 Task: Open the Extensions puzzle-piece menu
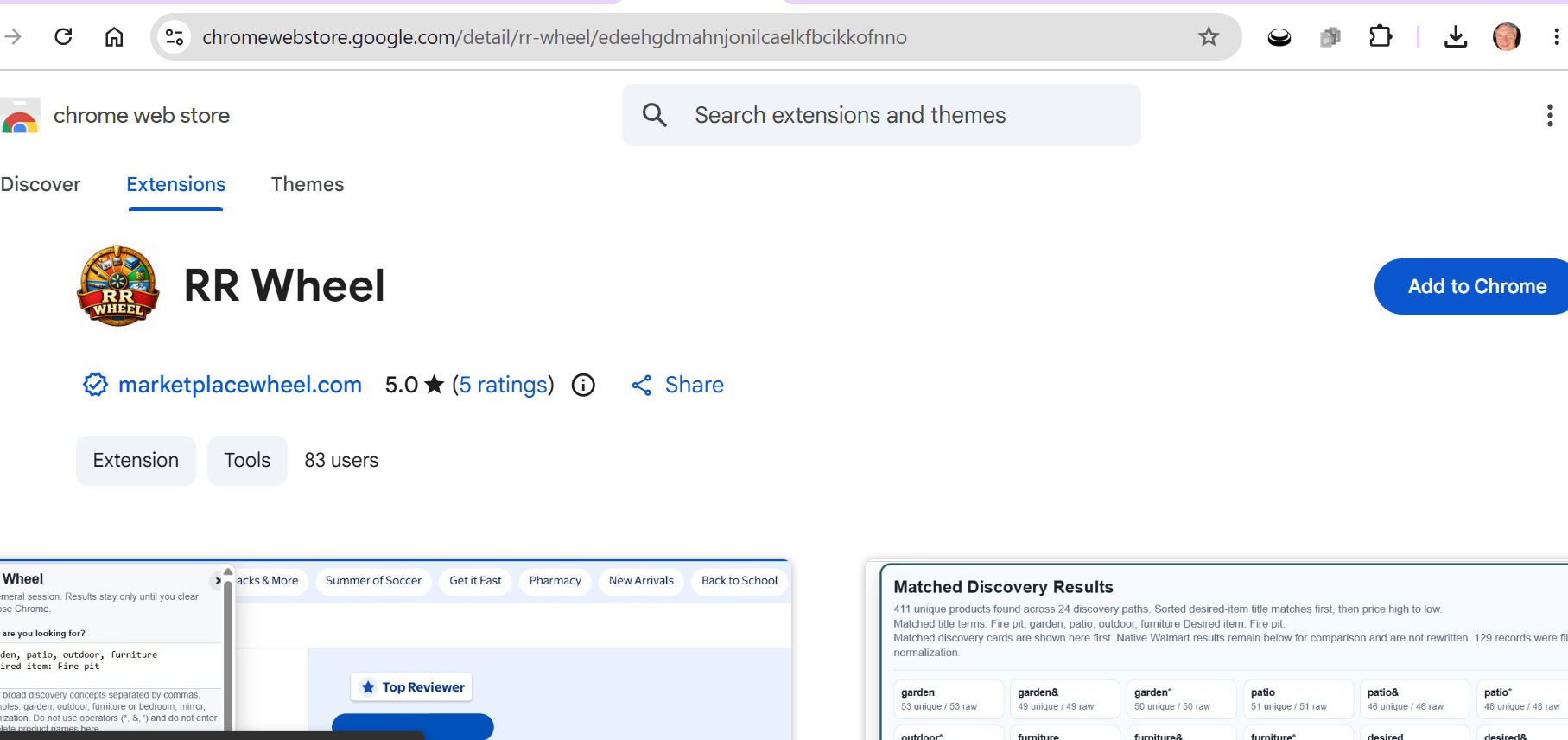point(1381,36)
